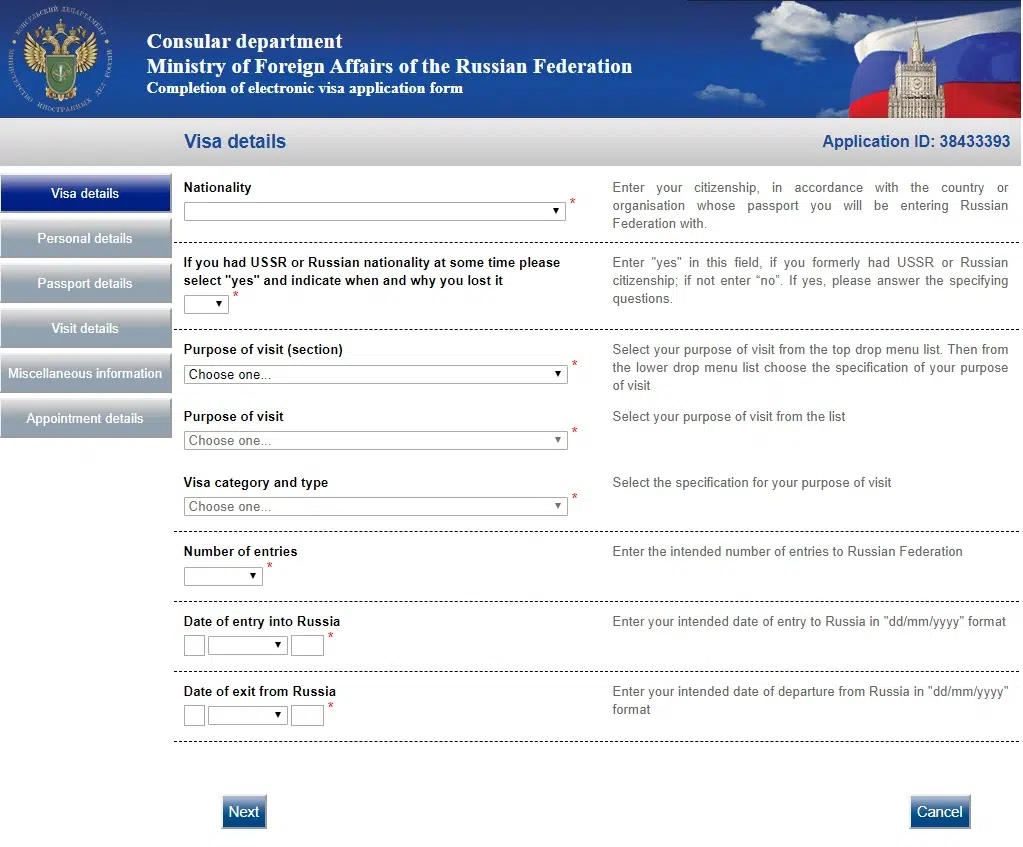Click the Nationality field label

217,187
